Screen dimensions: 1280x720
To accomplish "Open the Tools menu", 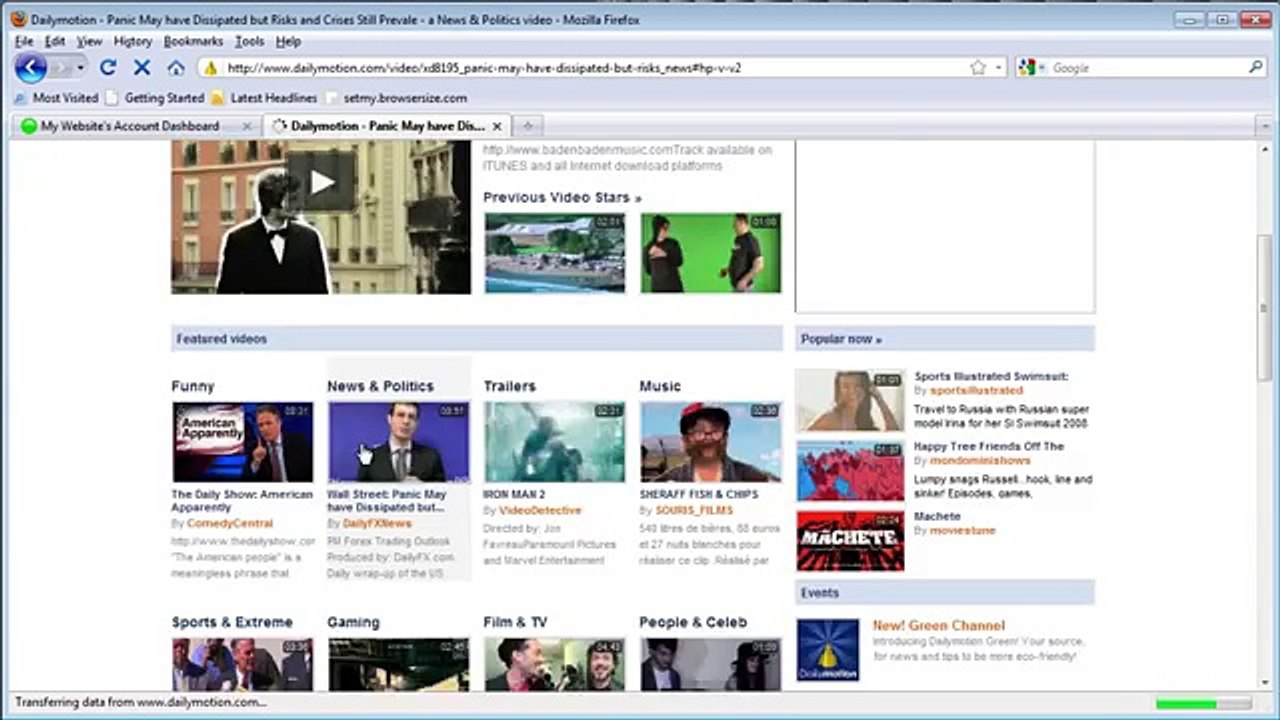I will point(249,41).
